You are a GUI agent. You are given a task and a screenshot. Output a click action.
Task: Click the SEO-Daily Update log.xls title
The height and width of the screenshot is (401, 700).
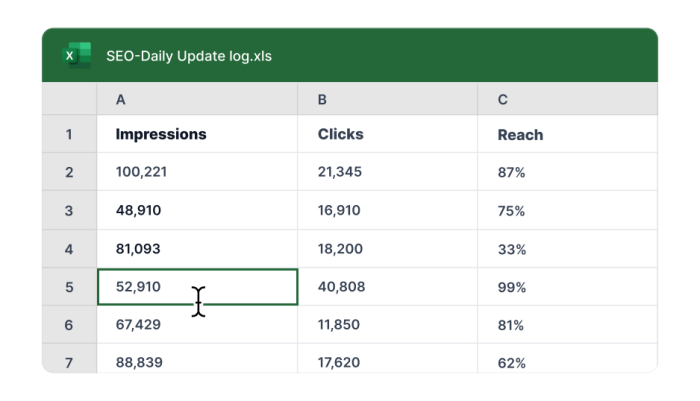189,56
